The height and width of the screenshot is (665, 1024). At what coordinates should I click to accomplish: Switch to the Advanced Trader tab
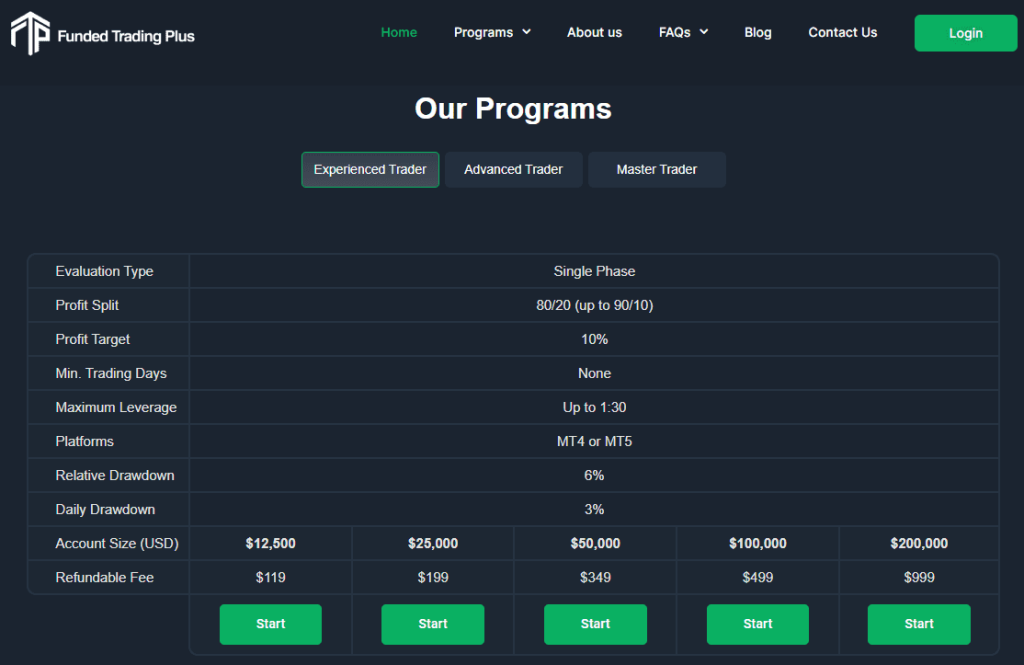click(x=513, y=170)
